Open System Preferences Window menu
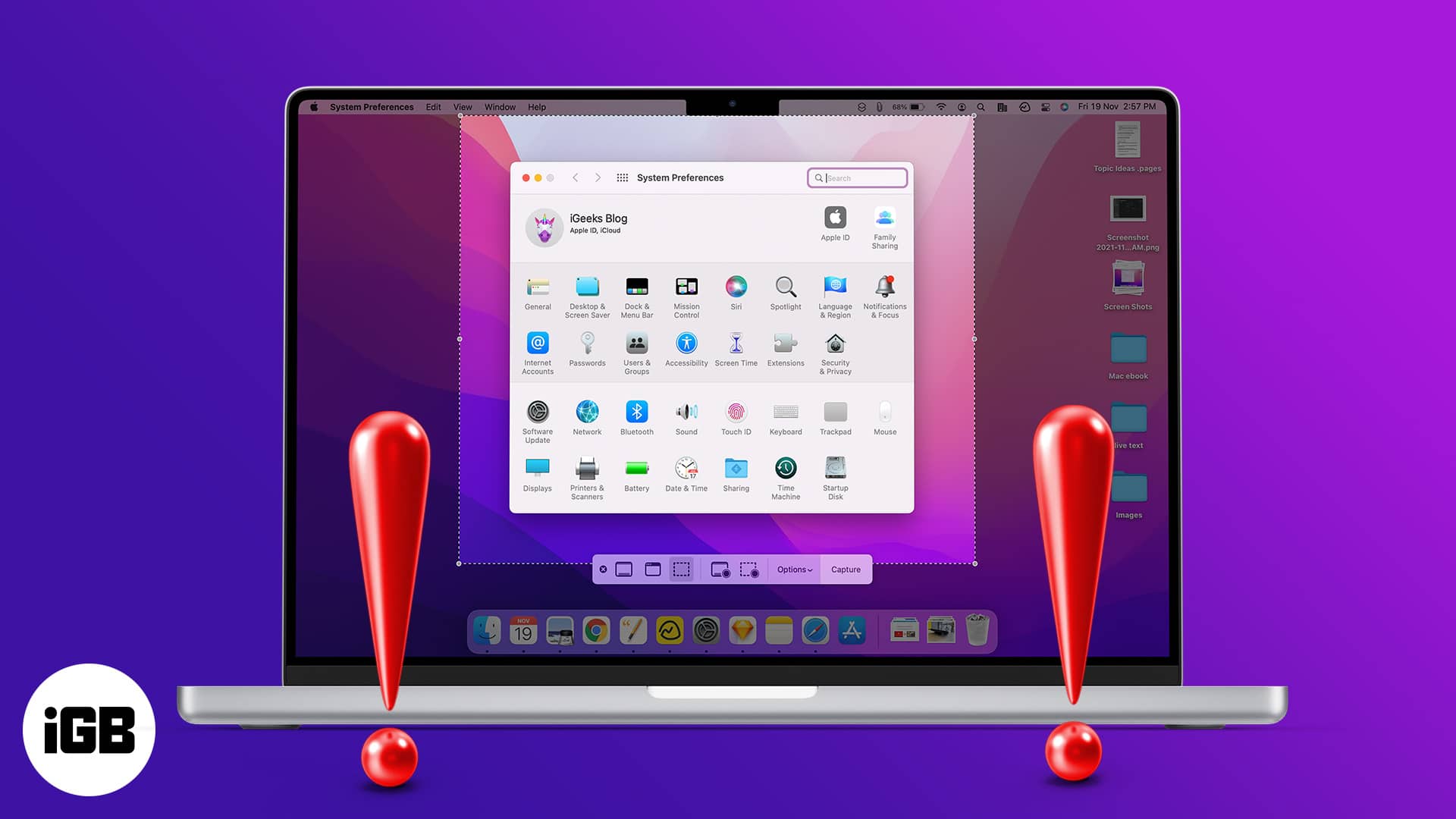 tap(500, 106)
